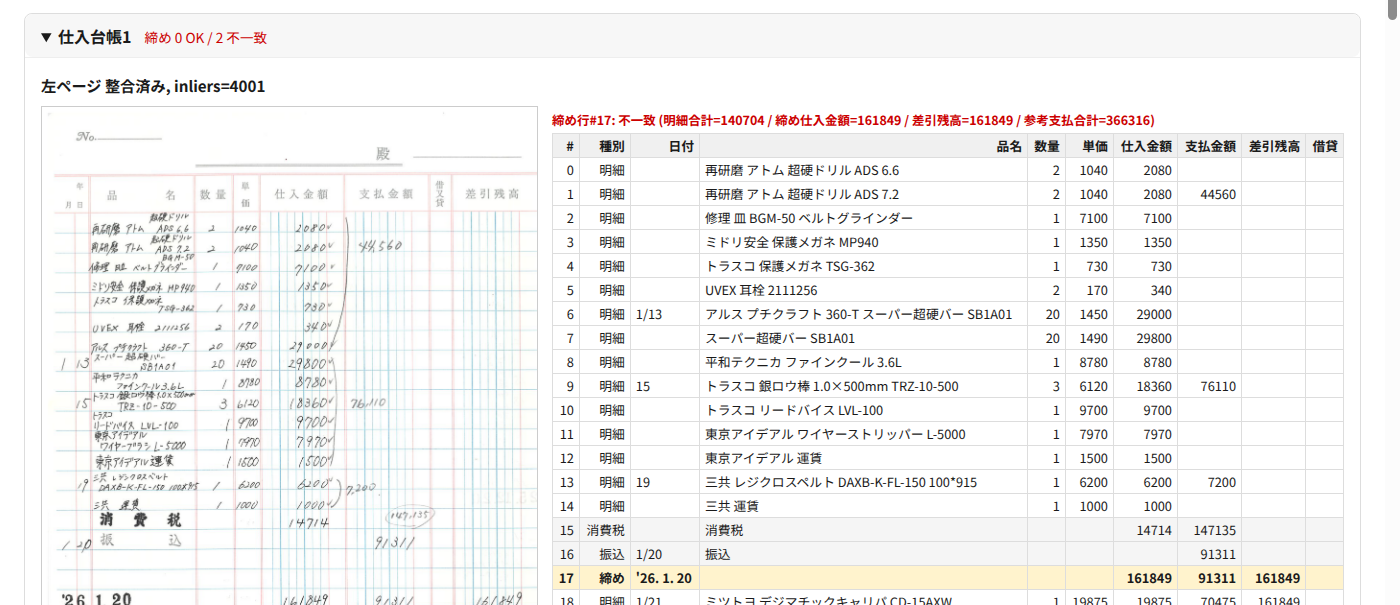This screenshot has width=1400, height=605.
Task: Click the red 締め 0 OK / 2 不一致 status
Action: tap(206, 38)
